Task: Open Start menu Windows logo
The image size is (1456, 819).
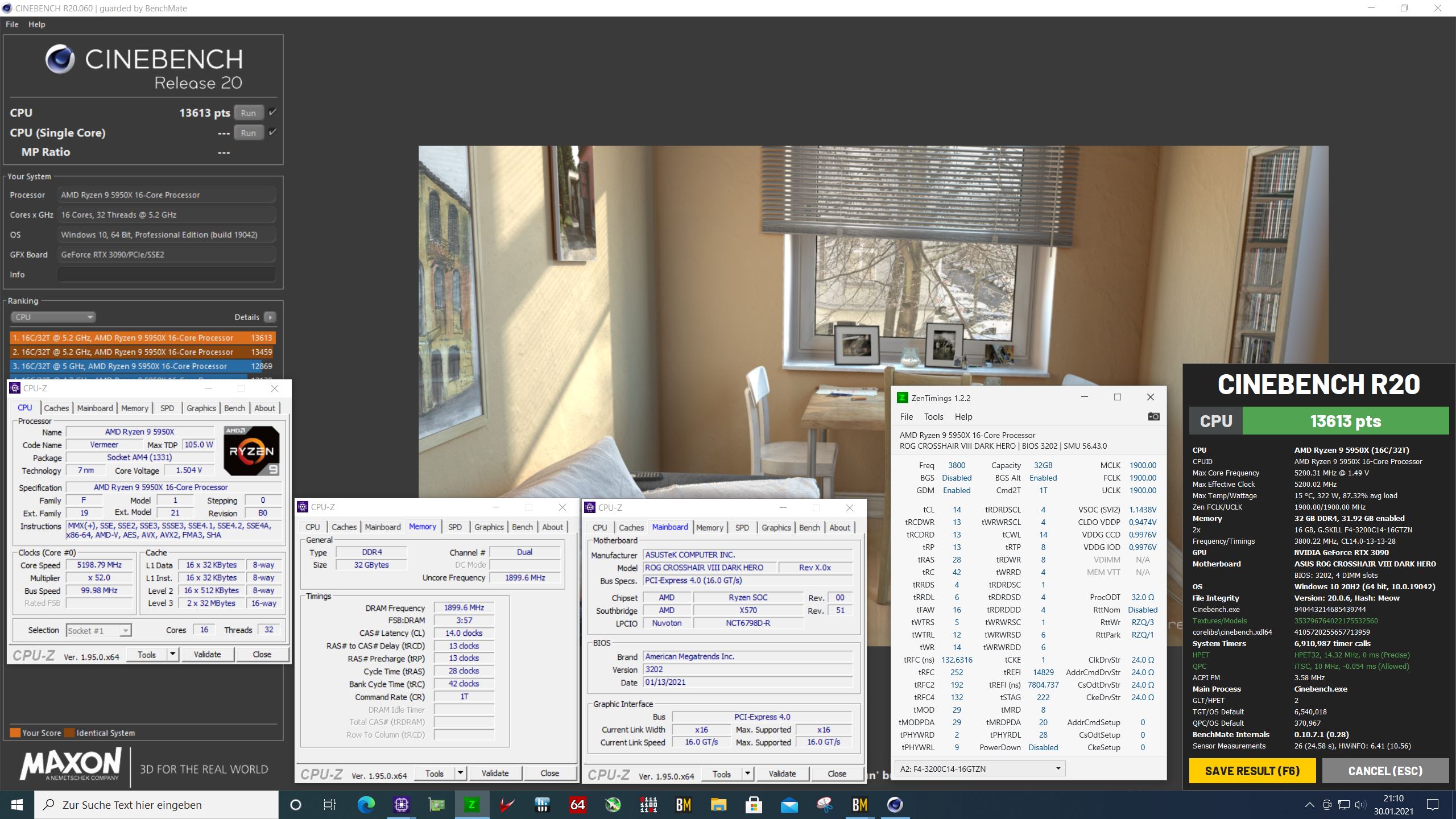Action: tap(17, 805)
